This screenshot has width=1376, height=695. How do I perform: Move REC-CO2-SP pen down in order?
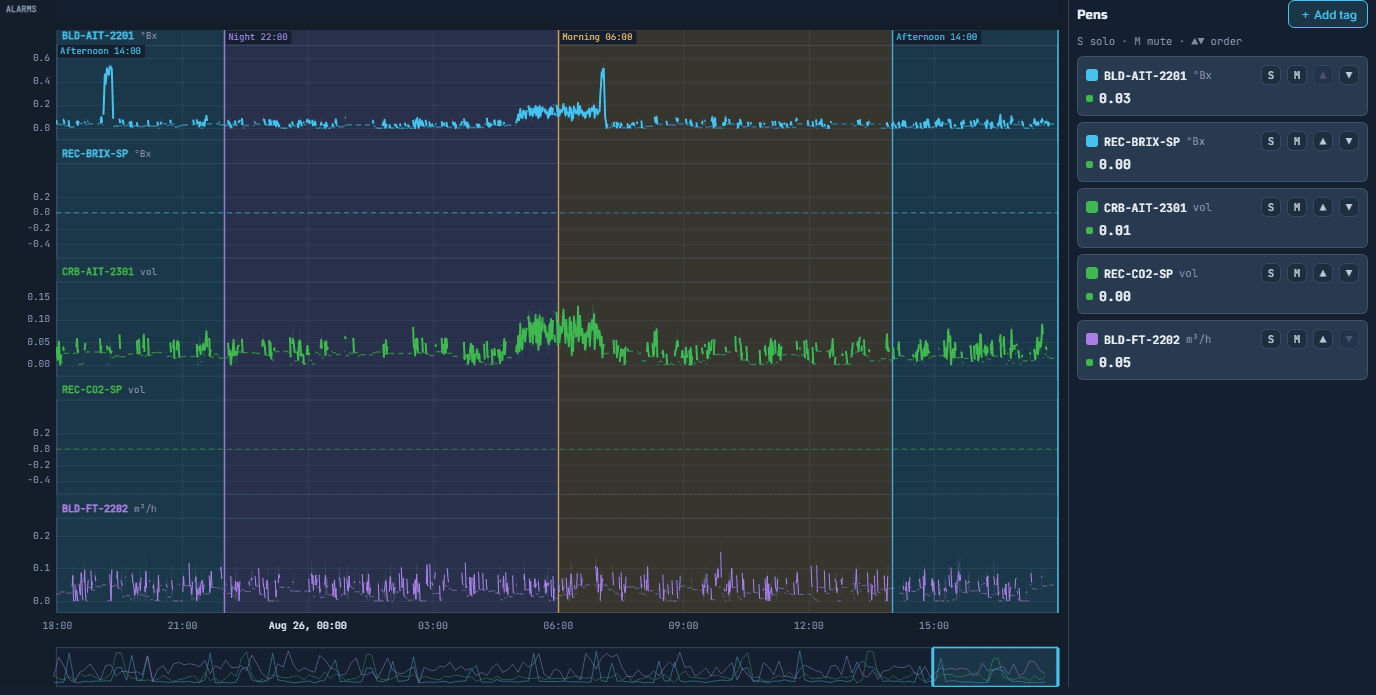(x=1349, y=273)
